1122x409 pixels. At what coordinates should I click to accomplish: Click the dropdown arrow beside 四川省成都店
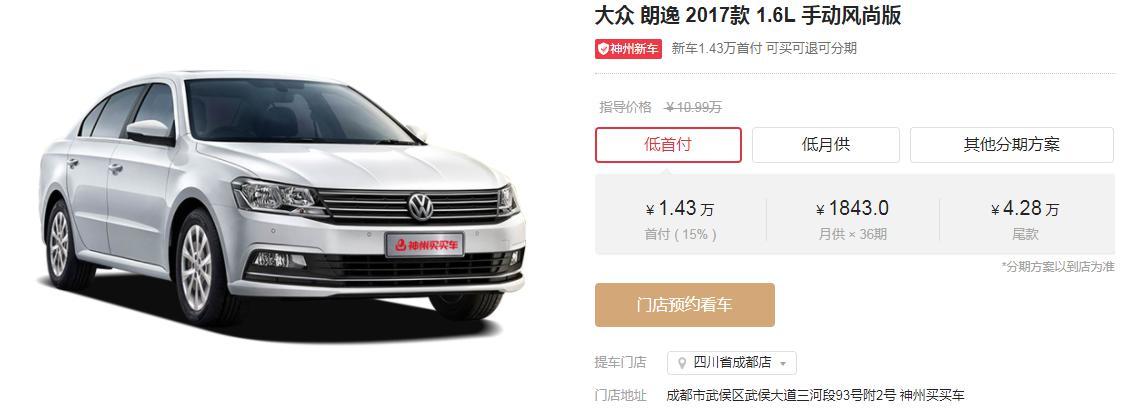(x=783, y=364)
